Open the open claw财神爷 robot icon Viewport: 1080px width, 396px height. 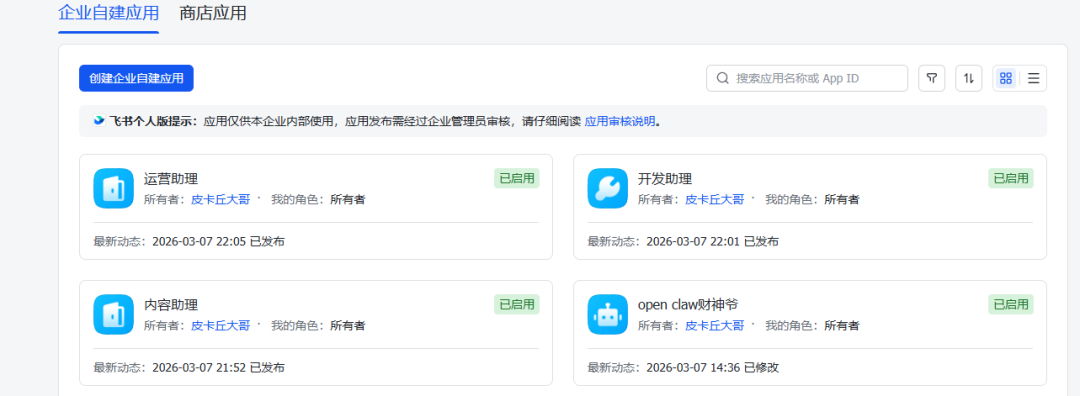(608, 314)
